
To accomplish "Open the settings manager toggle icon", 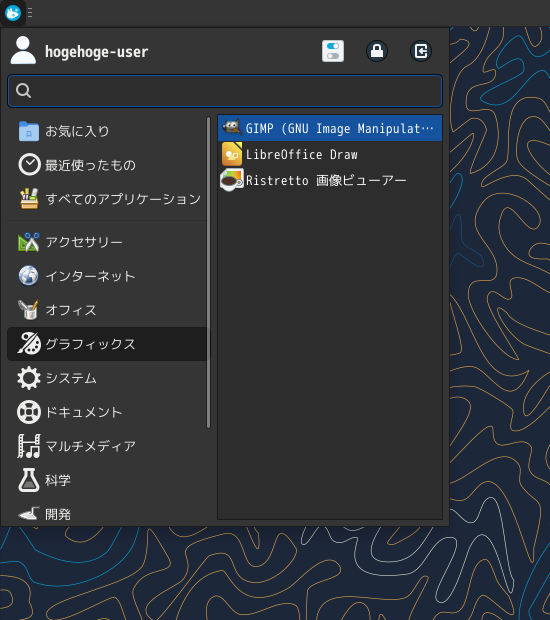I will [333, 51].
